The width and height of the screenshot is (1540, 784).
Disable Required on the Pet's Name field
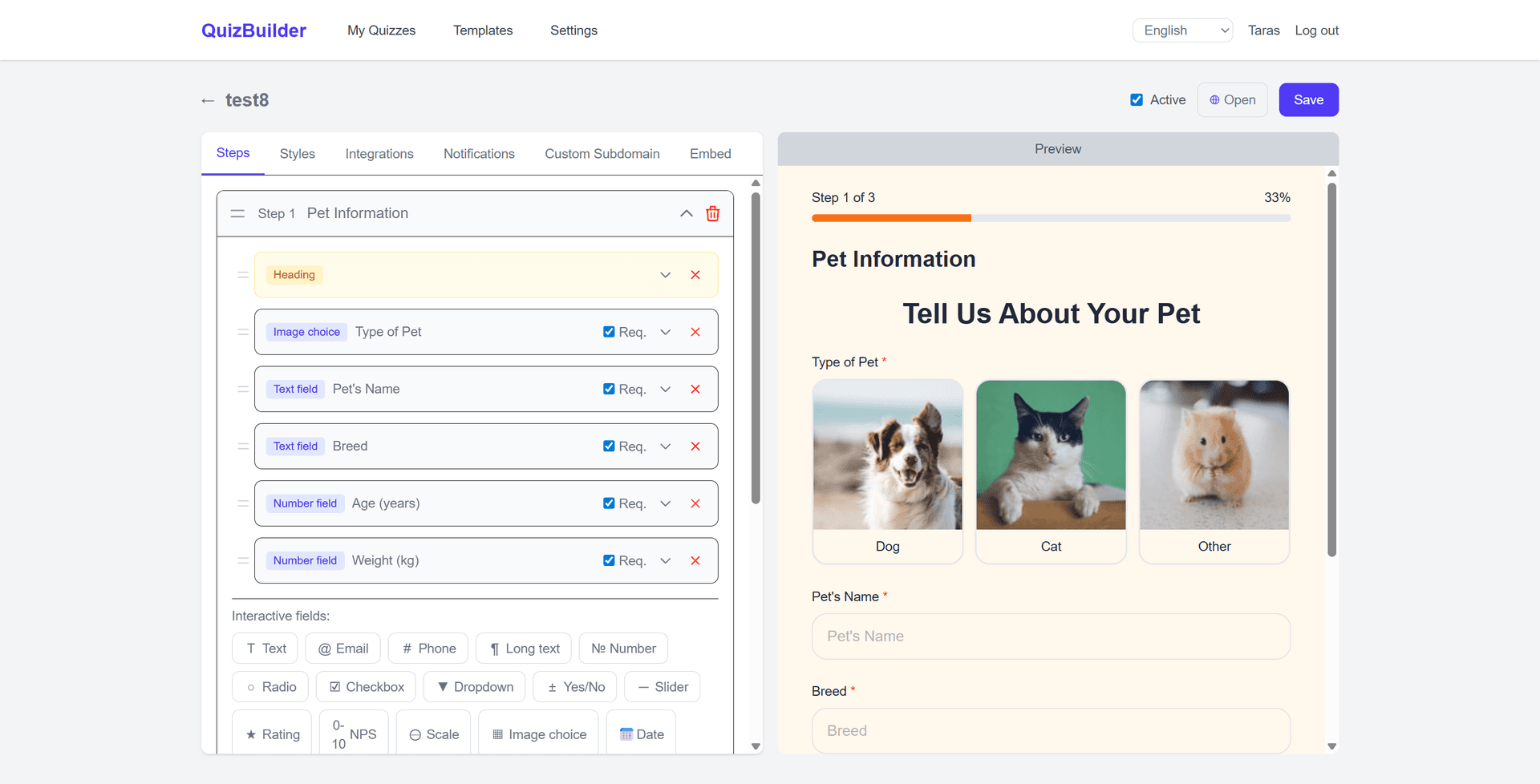pyautogui.click(x=609, y=389)
